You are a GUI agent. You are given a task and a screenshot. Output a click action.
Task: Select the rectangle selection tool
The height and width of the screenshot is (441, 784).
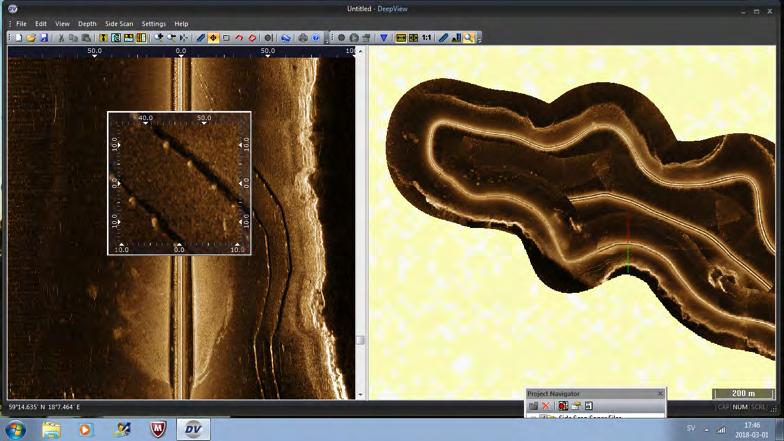tap(226, 38)
